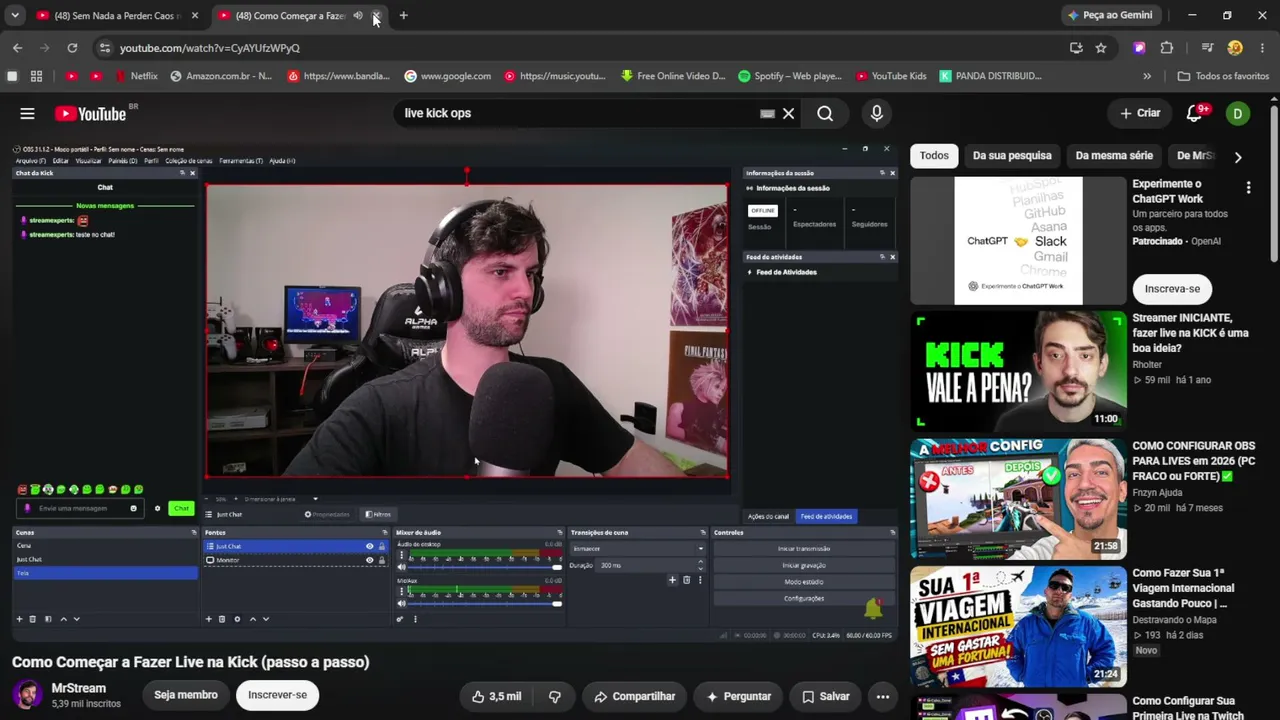This screenshot has height=720, width=1280.
Task: Show more hidden bookmarks
Action: [x=1147, y=76]
